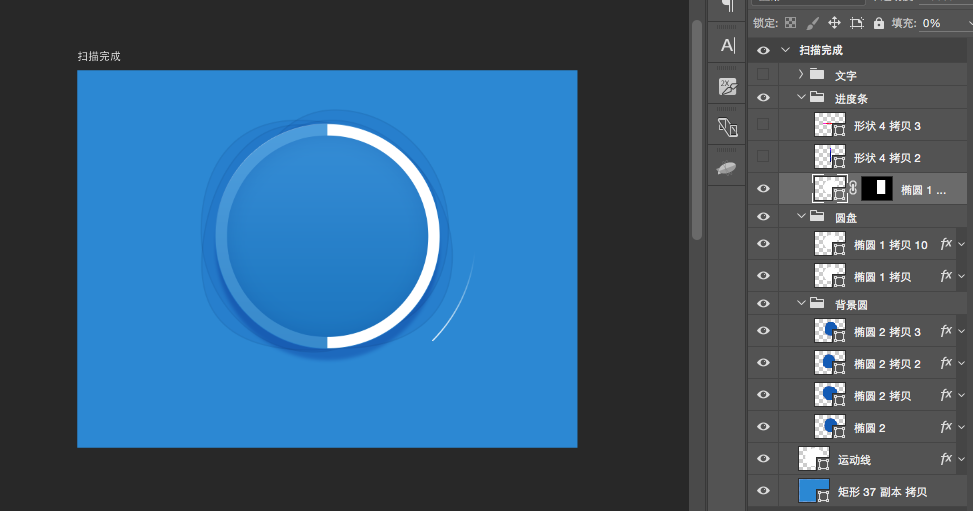The image size is (973, 511).
Task: Collapse the 背景圆 group
Action: pos(801,303)
